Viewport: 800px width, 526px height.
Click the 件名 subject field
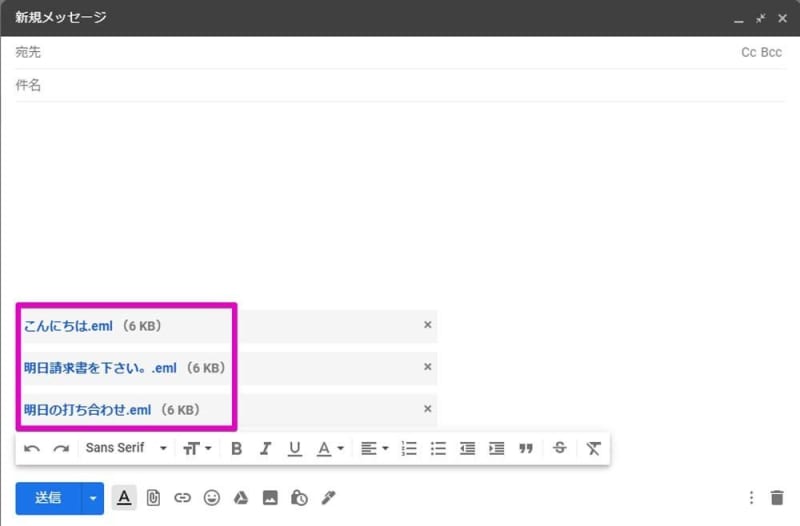(x=401, y=85)
